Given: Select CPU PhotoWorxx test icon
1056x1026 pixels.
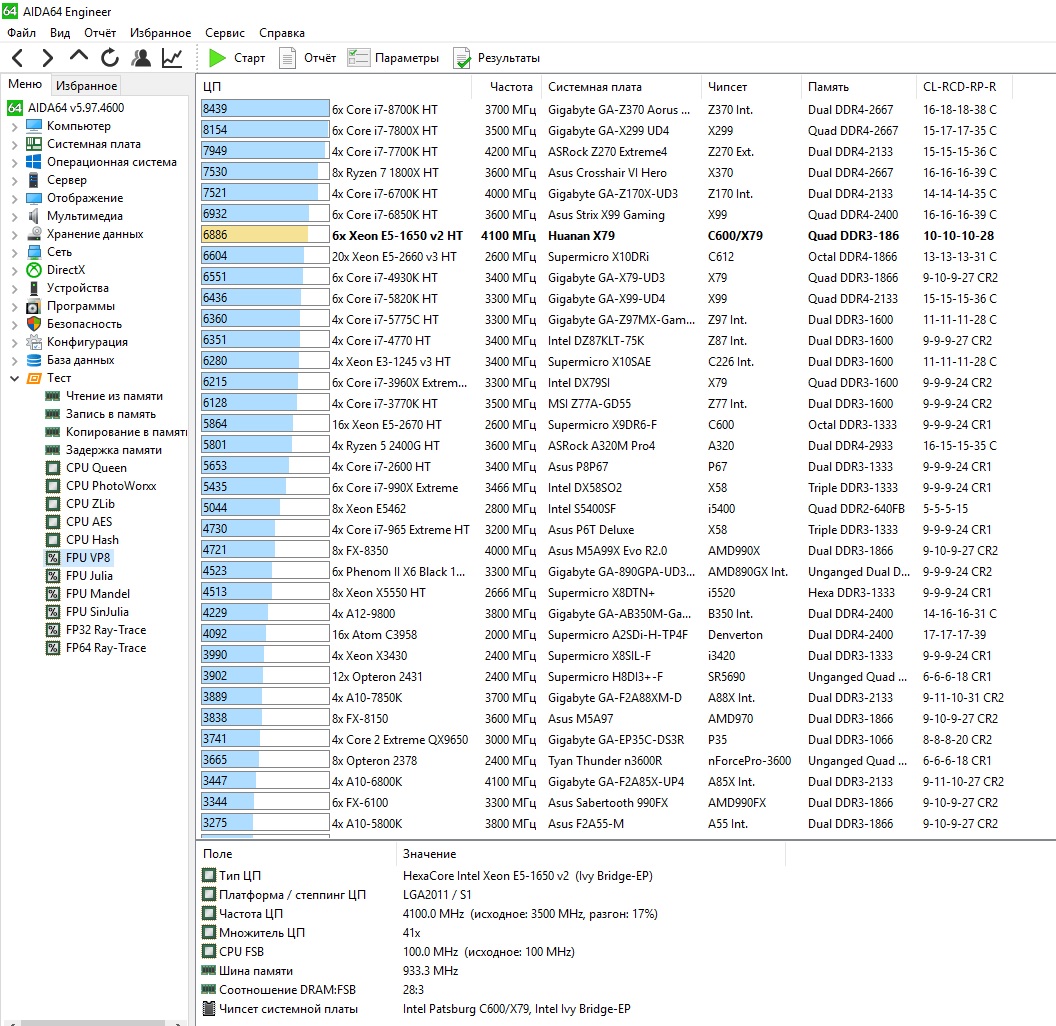Looking at the screenshot, I should pos(53,486).
